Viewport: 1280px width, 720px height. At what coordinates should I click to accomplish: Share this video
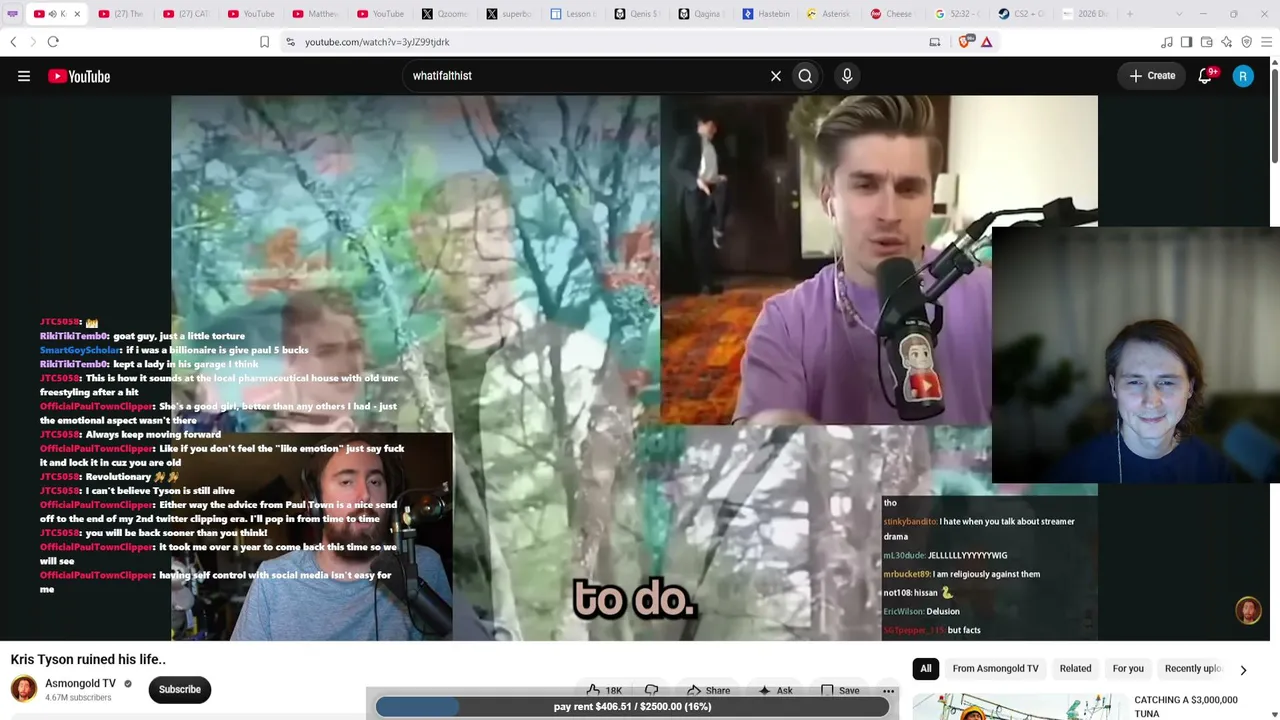coord(708,690)
